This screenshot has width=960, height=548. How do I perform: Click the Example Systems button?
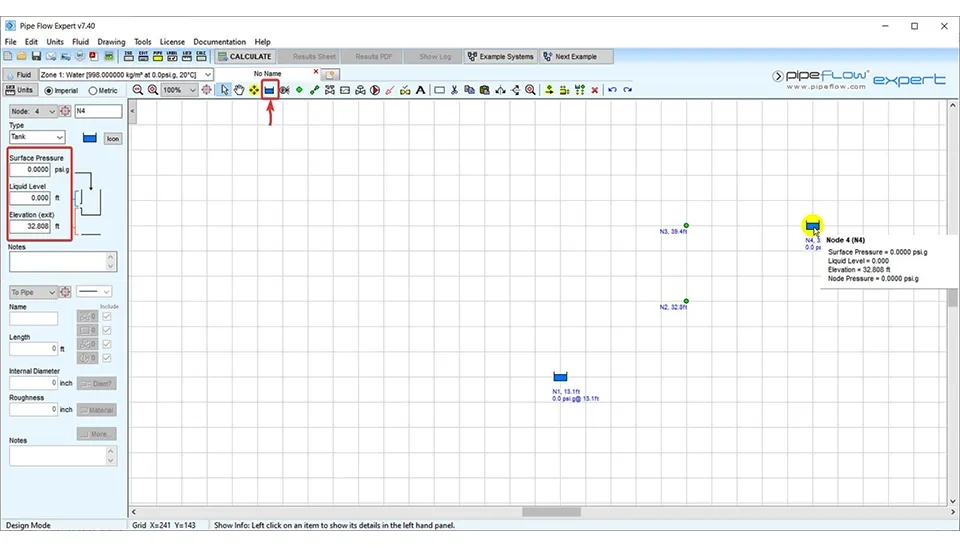pos(500,57)
